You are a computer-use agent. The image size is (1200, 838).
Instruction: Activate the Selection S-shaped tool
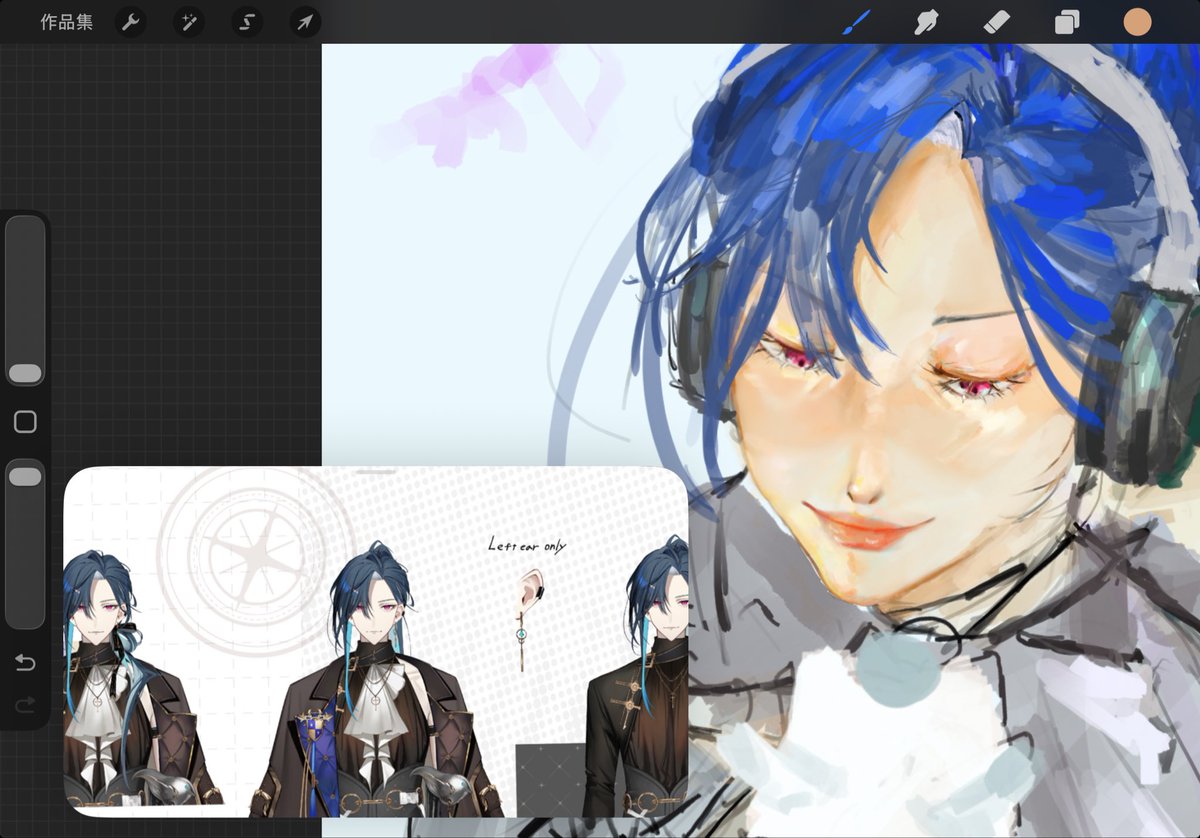point(247,22)
